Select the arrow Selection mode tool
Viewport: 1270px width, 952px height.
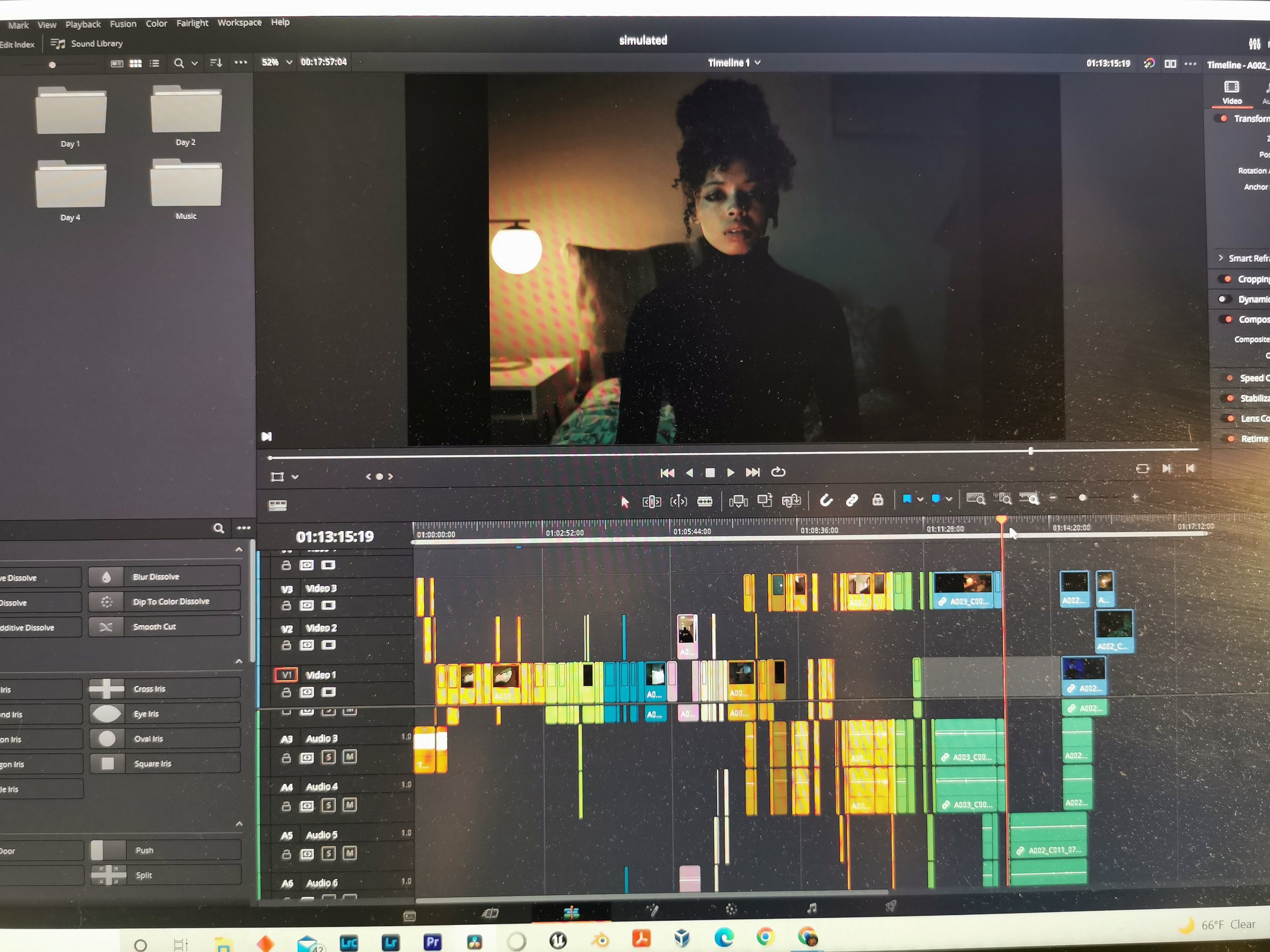625,502
